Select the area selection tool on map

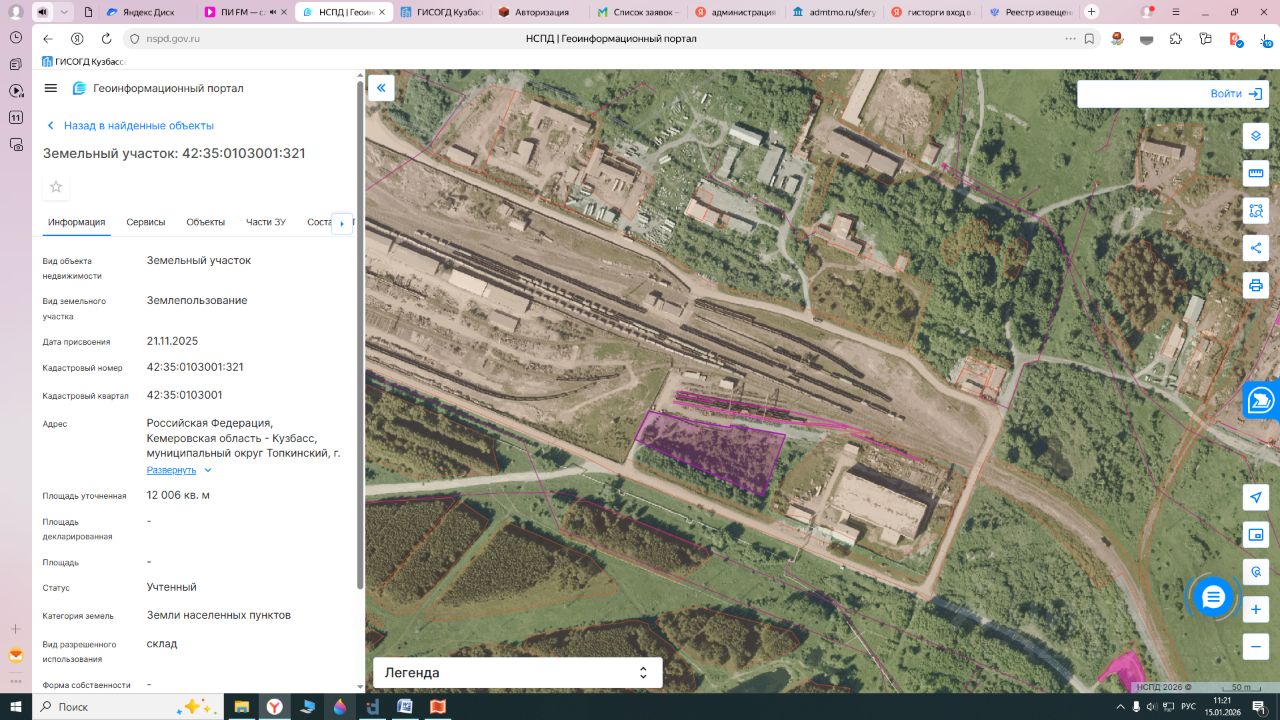1256,211
